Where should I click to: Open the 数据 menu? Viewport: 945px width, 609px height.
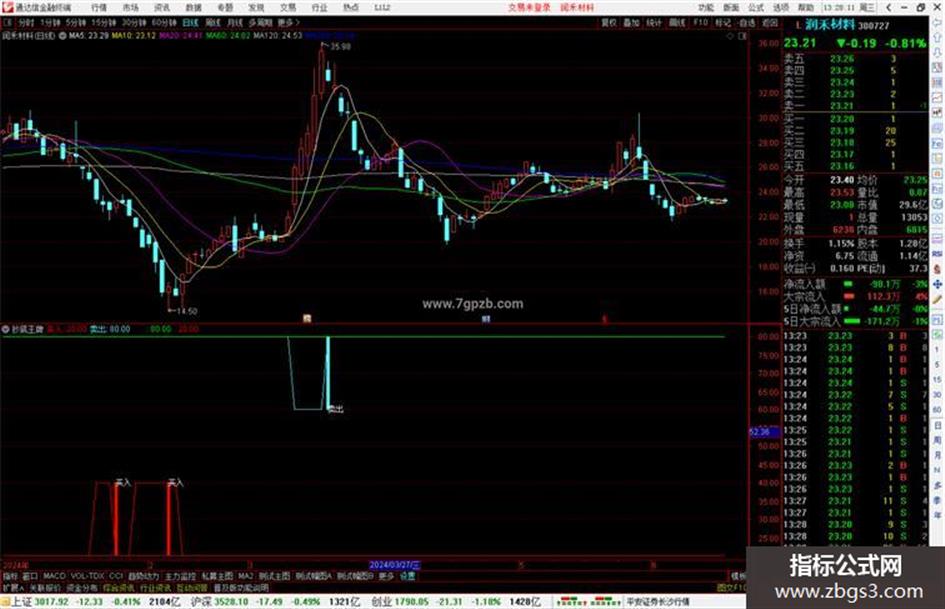(193, 7)
